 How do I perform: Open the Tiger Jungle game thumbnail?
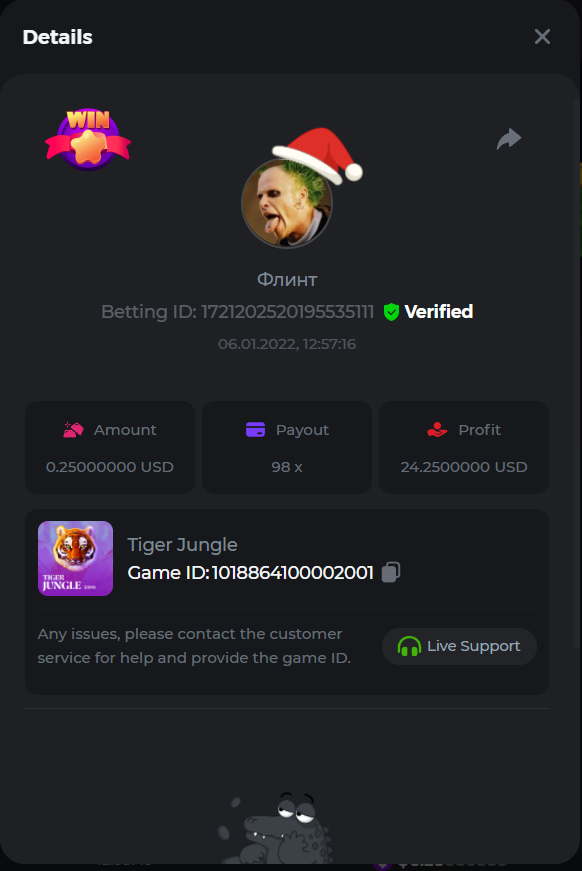(76, 558)
